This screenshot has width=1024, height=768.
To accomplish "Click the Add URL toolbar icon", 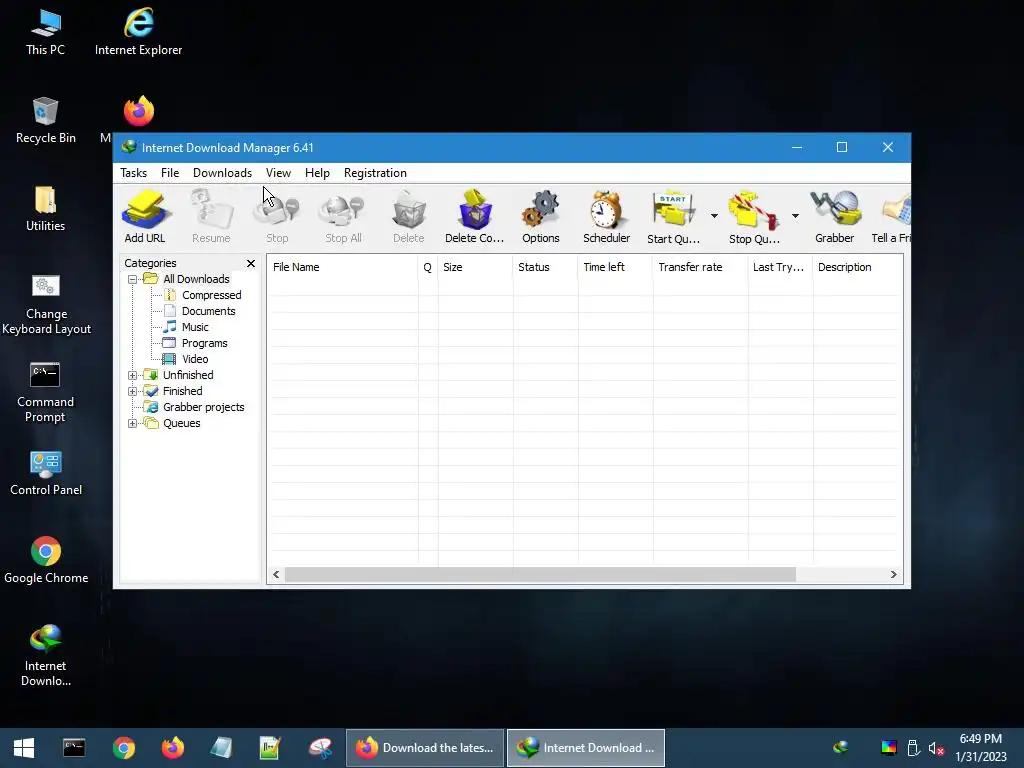I will [x=144, y=217].
